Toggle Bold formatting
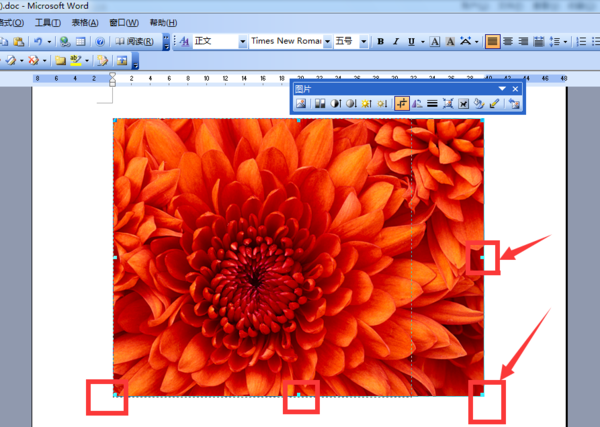 [380, 41]
